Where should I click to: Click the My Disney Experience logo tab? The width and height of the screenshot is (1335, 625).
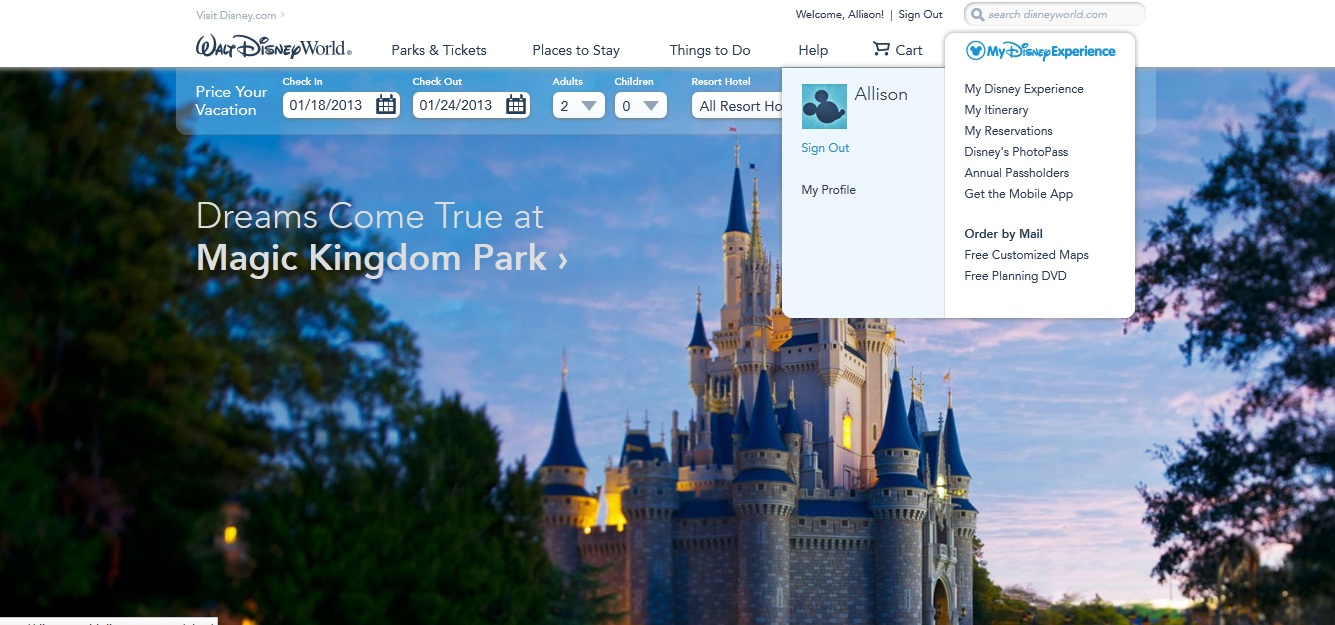coord(1040,51)
